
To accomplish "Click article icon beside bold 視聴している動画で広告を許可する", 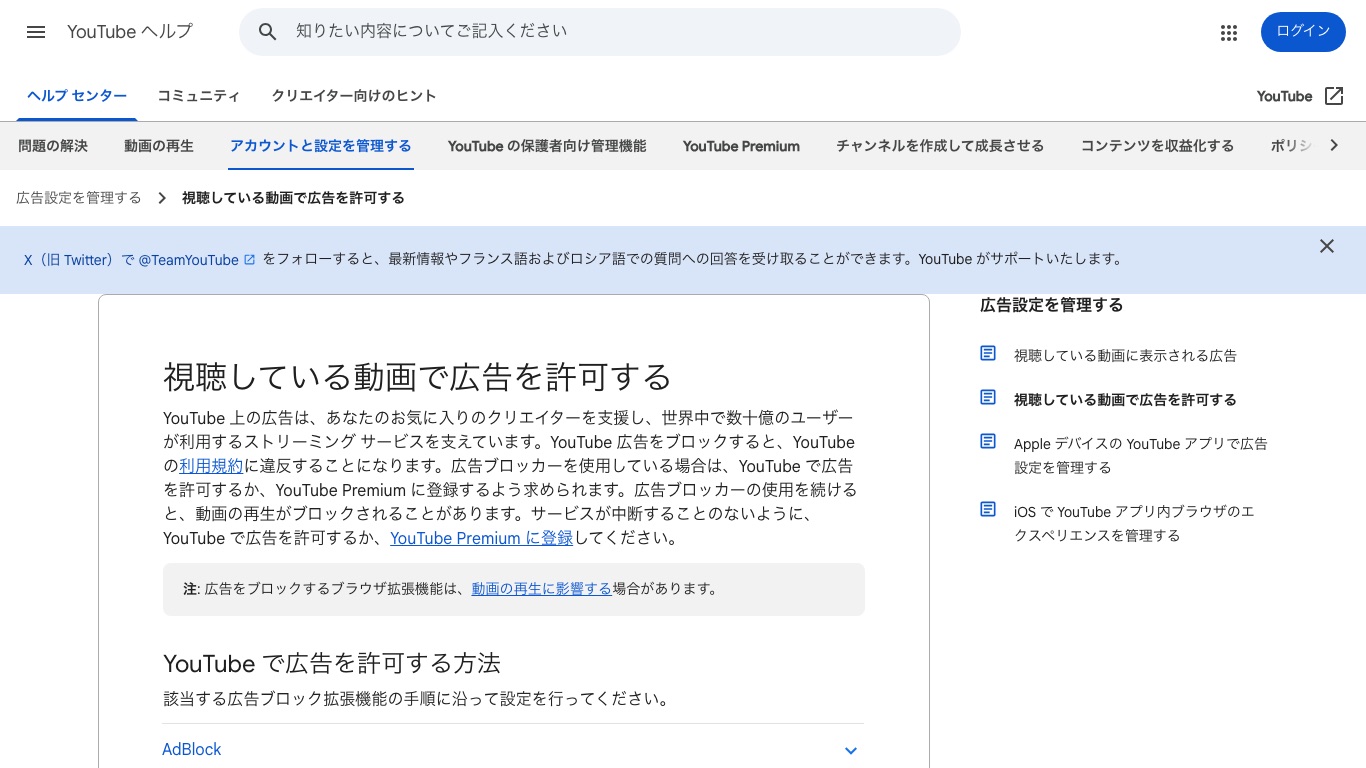I will (x=988, y=397).
